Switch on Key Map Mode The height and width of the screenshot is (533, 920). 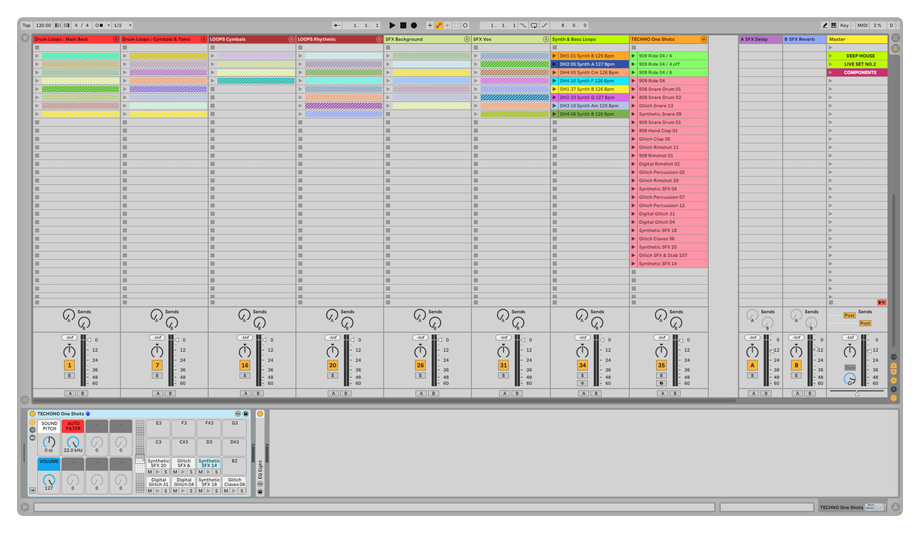(844, 25)
